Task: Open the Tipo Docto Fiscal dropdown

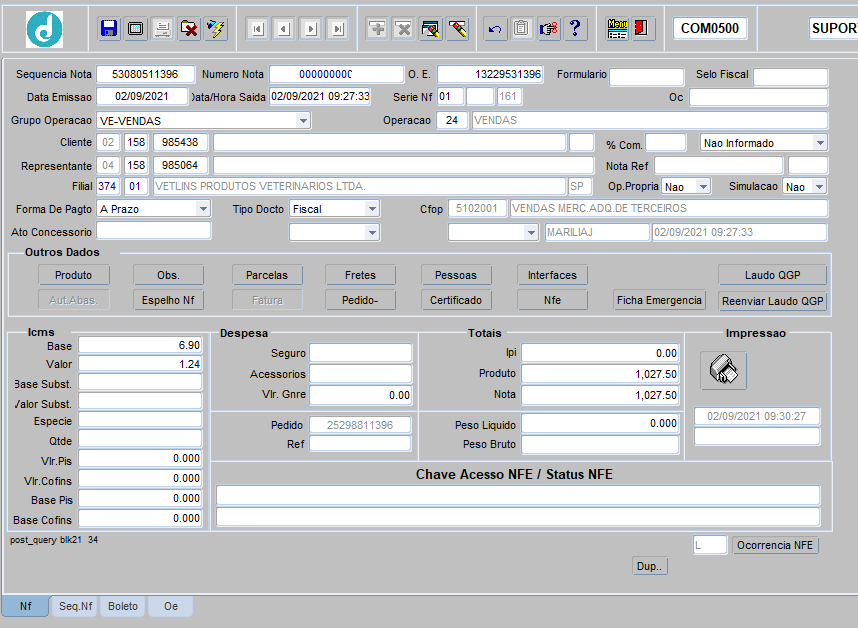Action: click(x=372, y=209)
